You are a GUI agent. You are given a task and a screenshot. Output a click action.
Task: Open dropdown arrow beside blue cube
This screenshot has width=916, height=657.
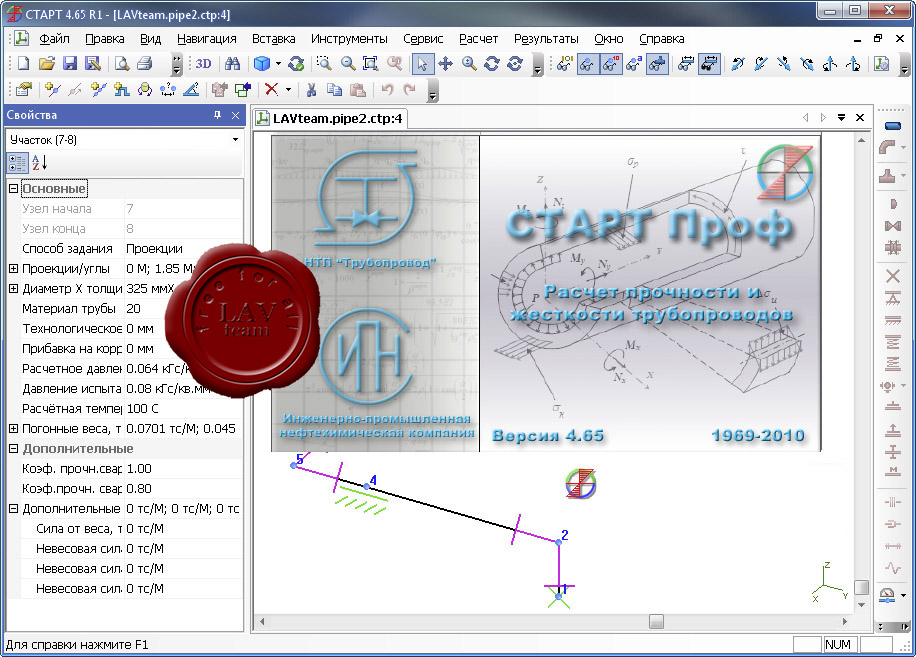[x=278, y=64]
